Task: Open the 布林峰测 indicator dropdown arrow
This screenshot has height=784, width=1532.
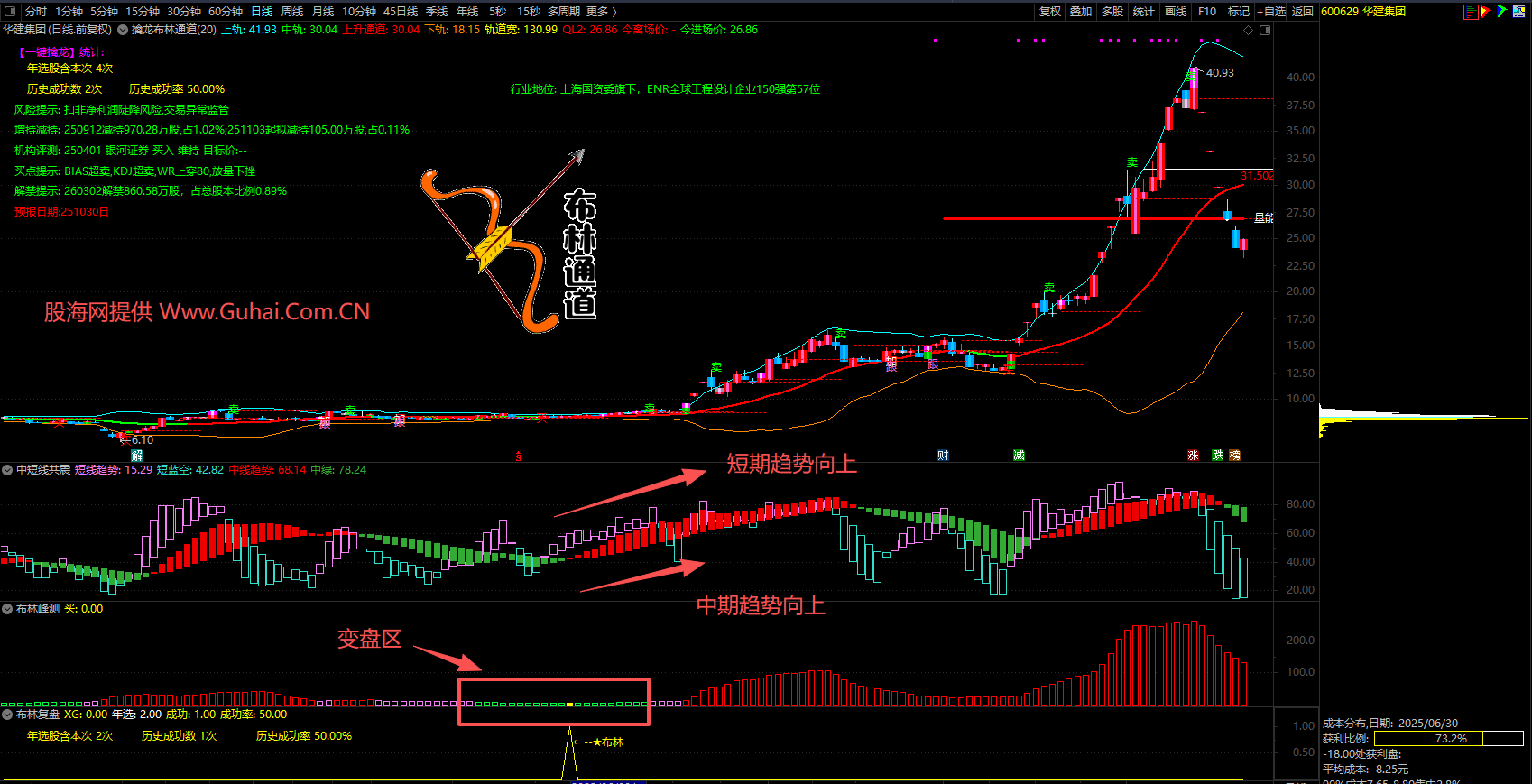Action: (7, 609)
